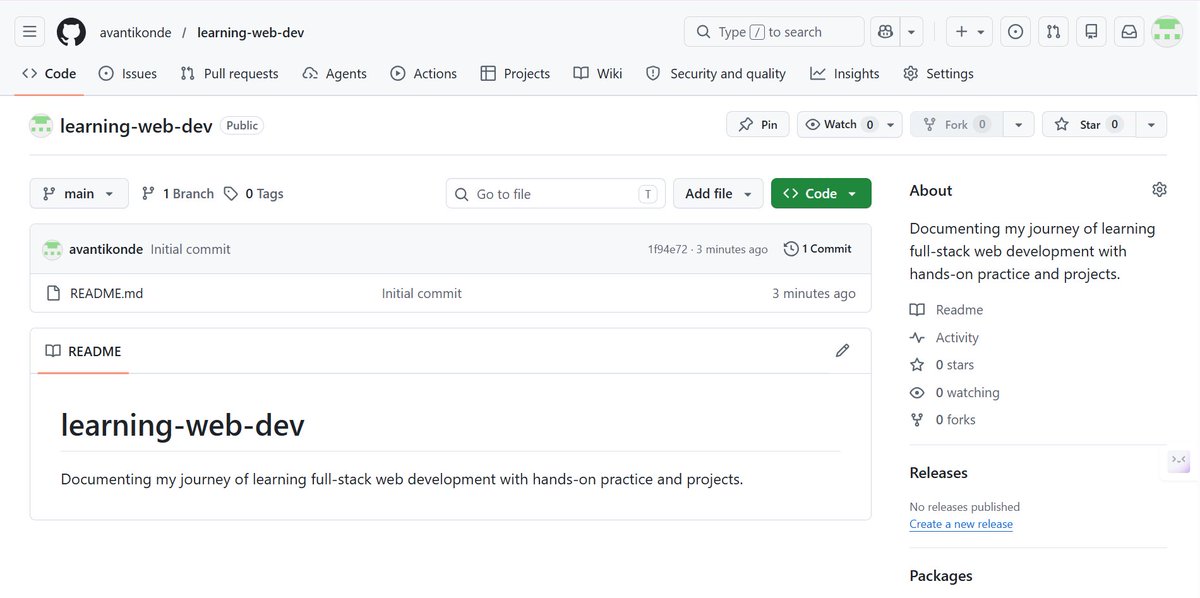Screen dimensions: 1200x598
Task: Switch to the Wiki tab
Action: click(x=598, y=73)
